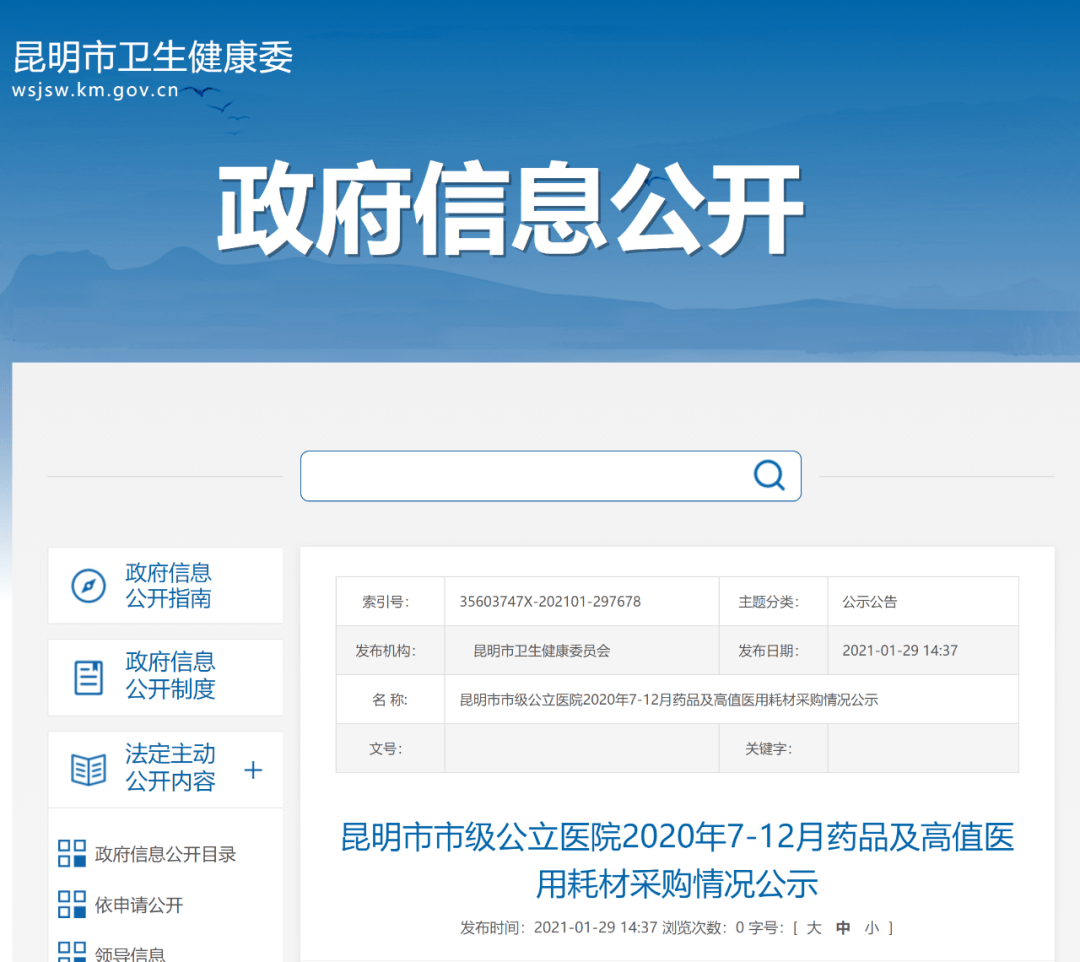The image size is (1080, 962).
Task: Click the 主题分类 label cell
Action: coord(773,601)
